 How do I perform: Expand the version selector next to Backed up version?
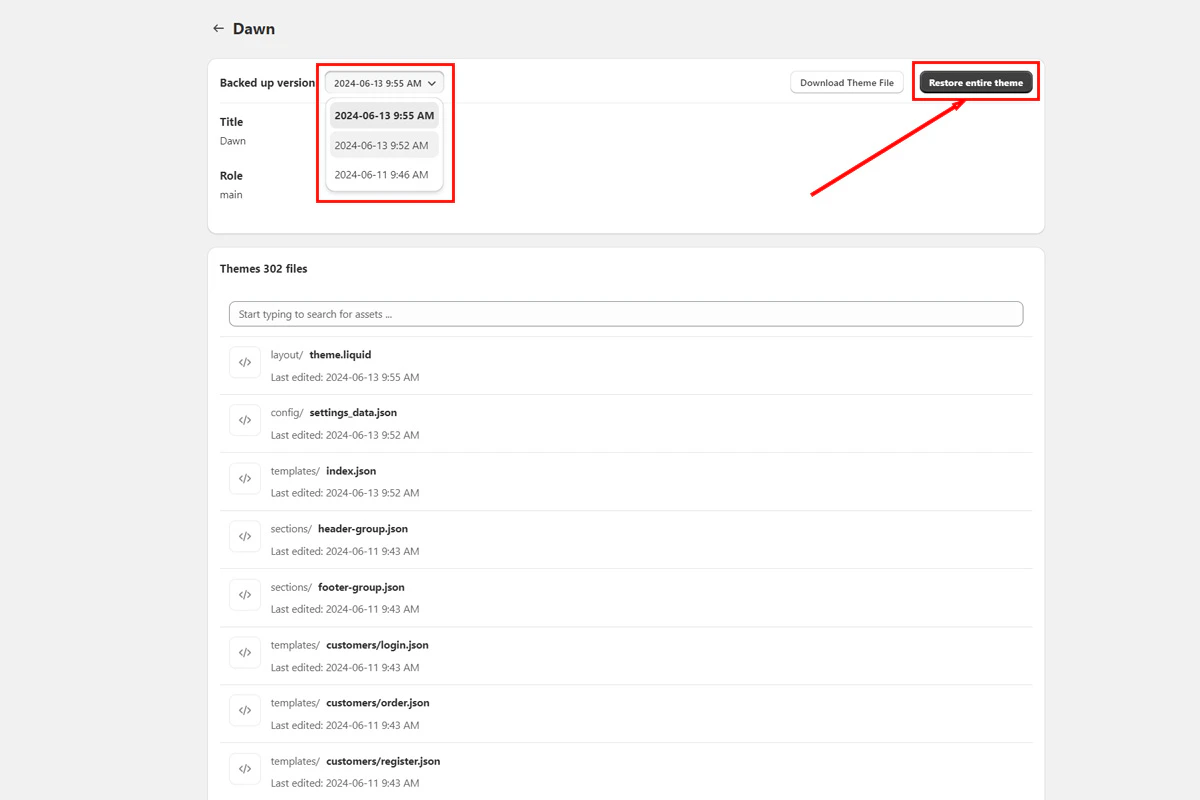[x=384, y=83]
